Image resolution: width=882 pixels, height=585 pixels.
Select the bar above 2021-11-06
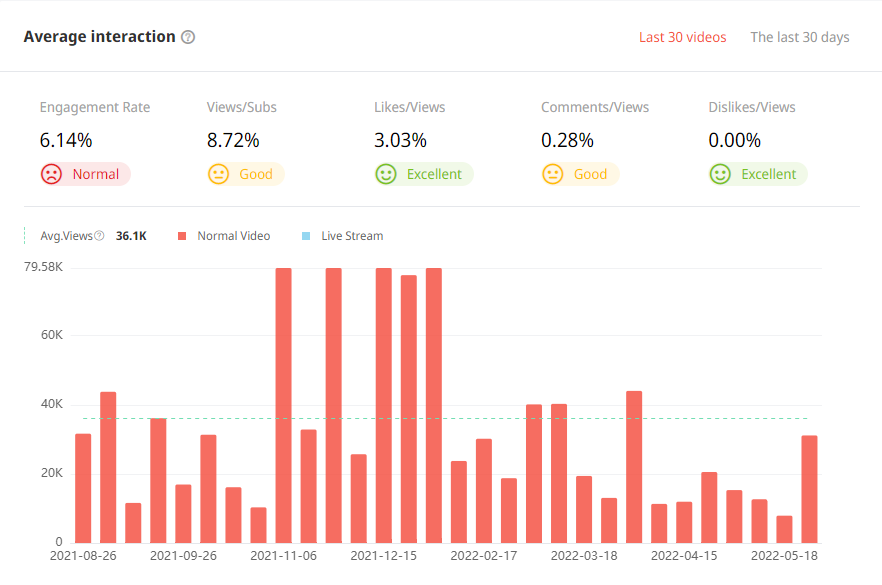tap(283, 405)
